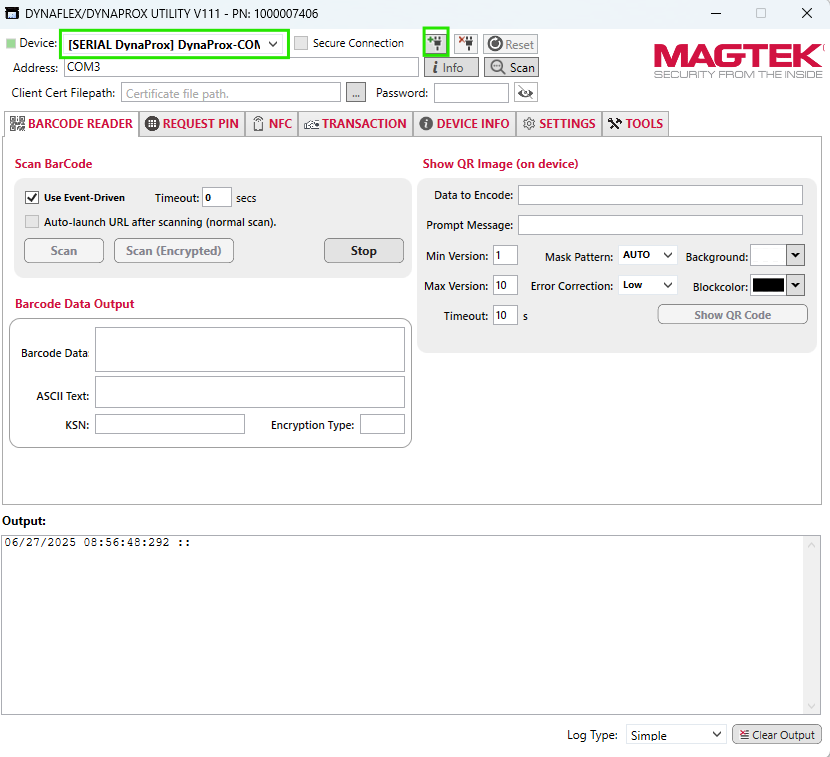This screenshot has height=757, width=830.
Task: Click the Data to Encode field
Action: (x=660, y=195)
